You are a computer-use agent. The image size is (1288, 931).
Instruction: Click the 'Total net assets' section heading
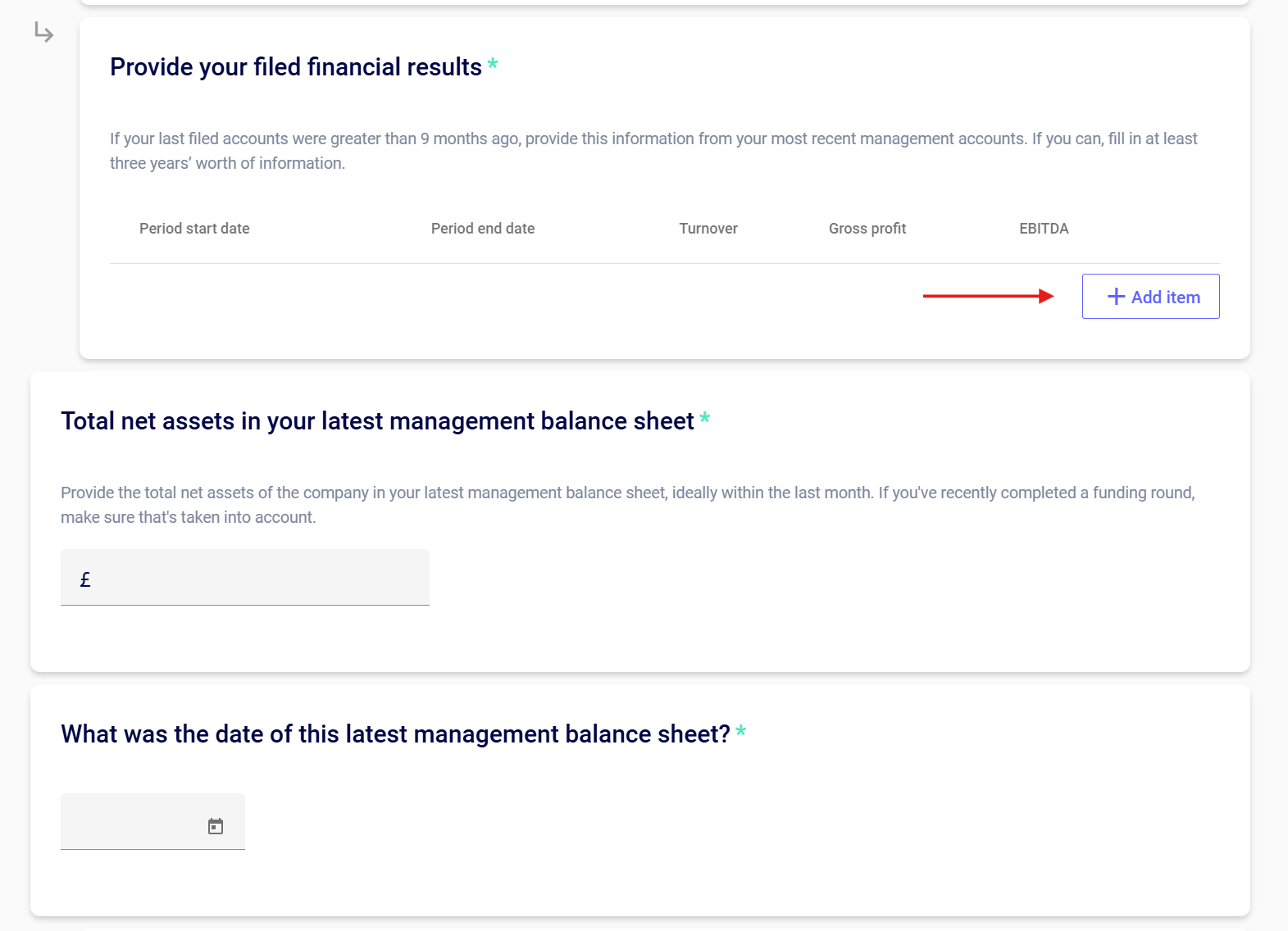377,421
